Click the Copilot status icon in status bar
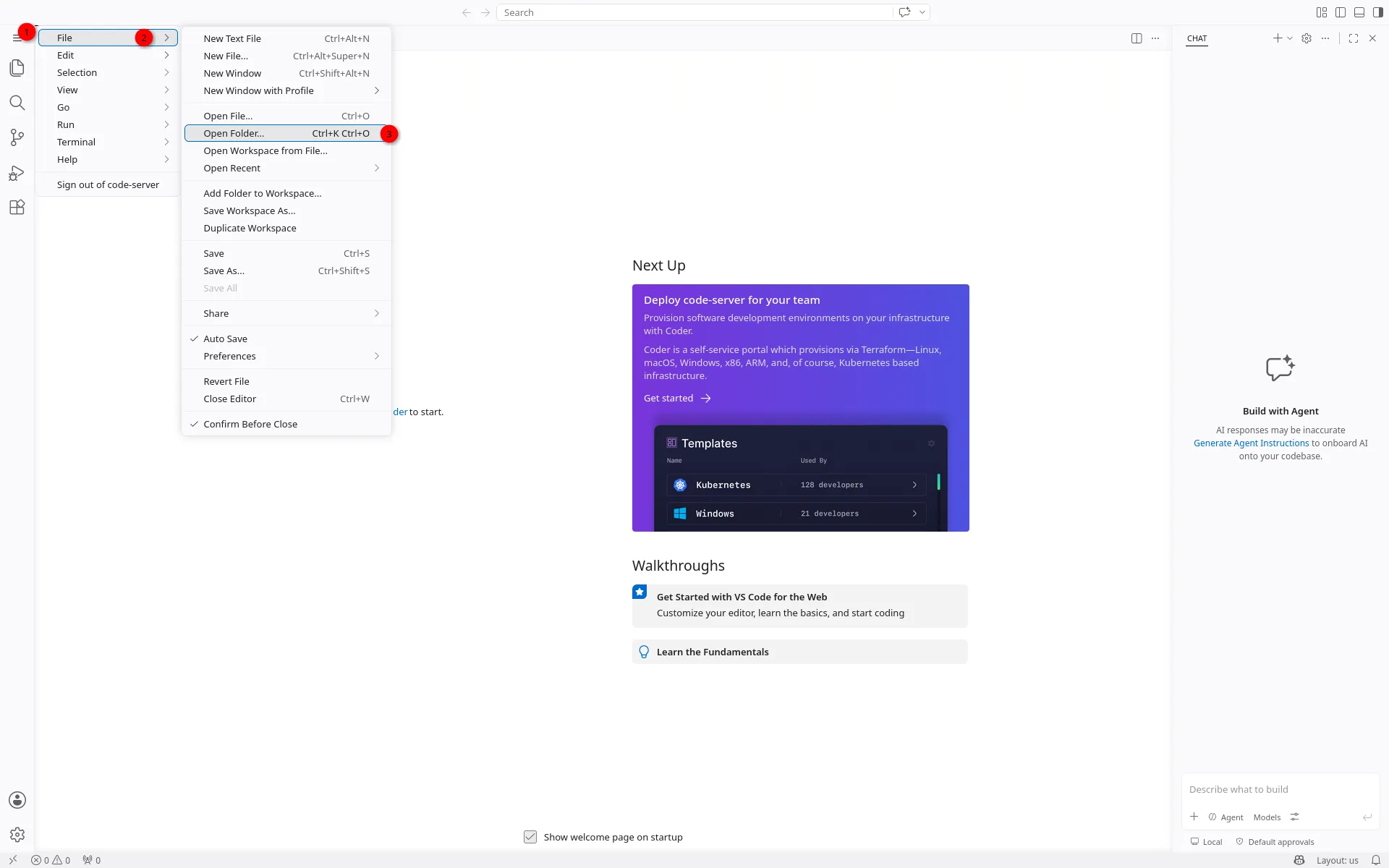This screenshot has width=1389, height=868. [x=1299, y=860]
